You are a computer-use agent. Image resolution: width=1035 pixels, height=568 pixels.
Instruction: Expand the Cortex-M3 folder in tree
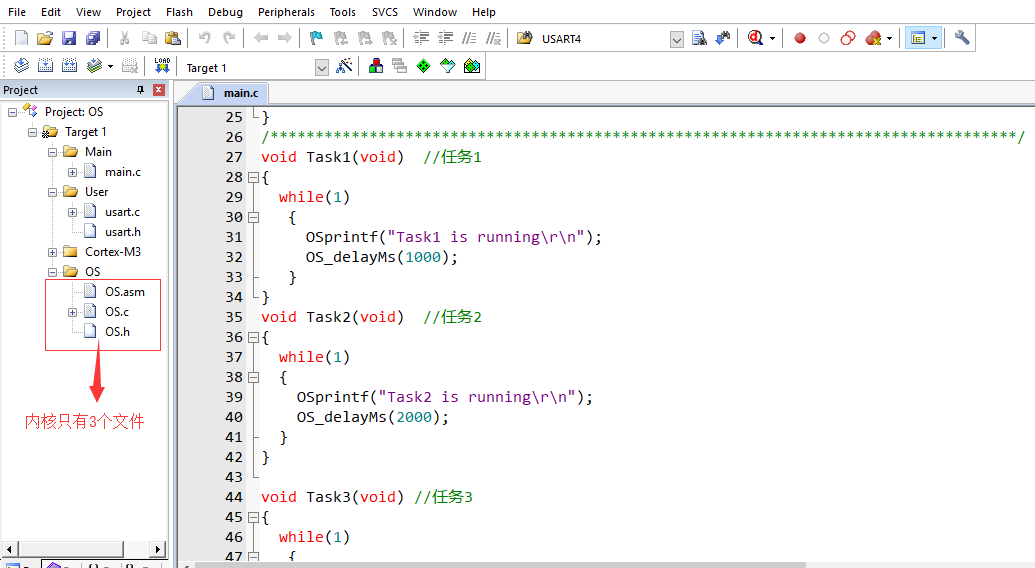pyautogui.click(x=52, y=252)
